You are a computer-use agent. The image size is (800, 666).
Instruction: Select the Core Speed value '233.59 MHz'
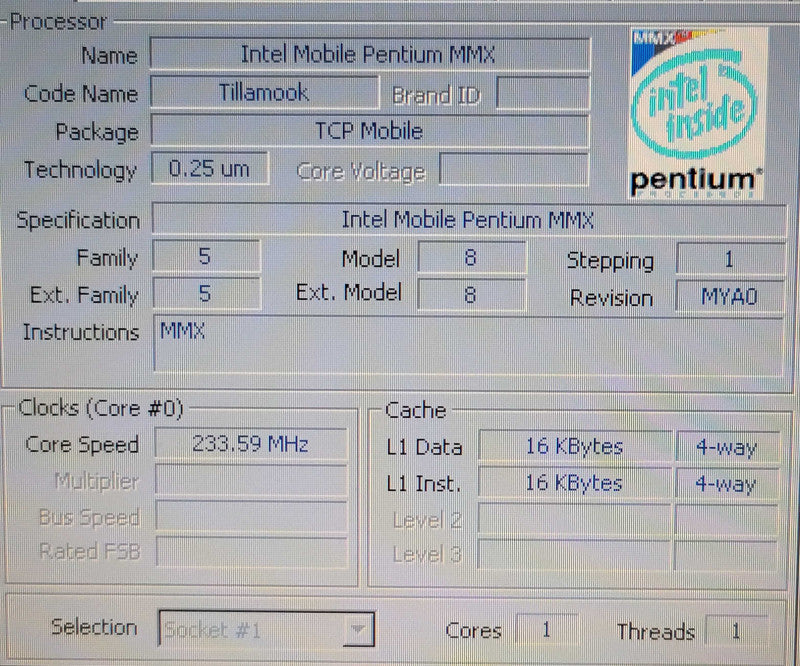click(251, 443)
